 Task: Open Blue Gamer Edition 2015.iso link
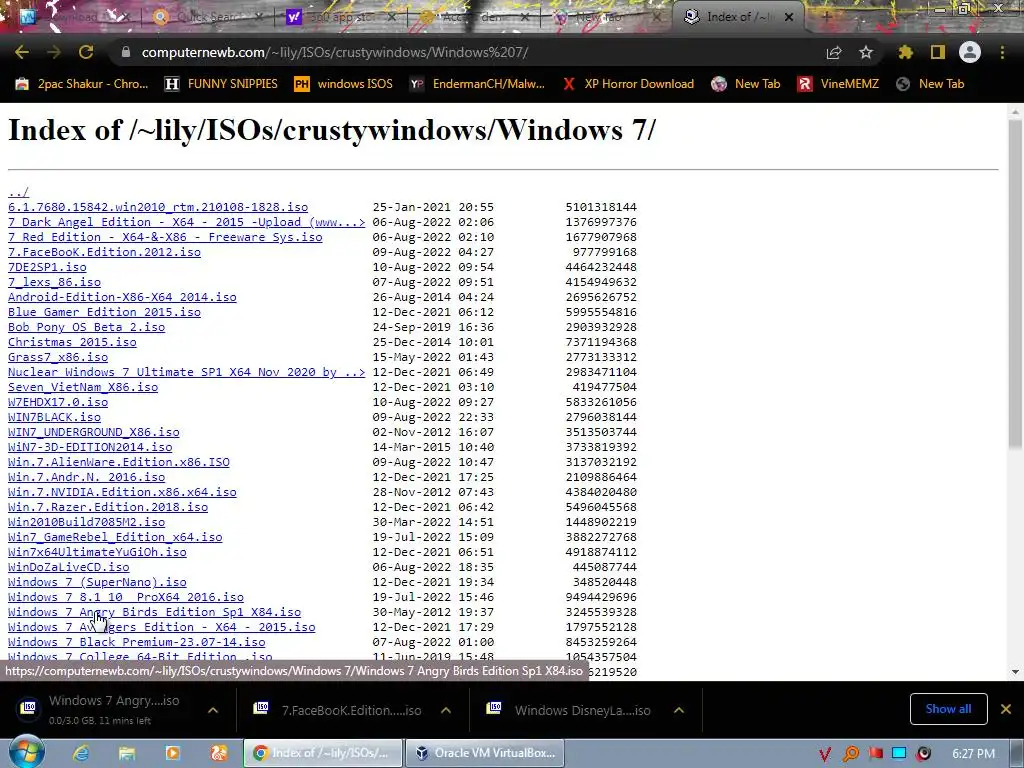click(104, 312)
